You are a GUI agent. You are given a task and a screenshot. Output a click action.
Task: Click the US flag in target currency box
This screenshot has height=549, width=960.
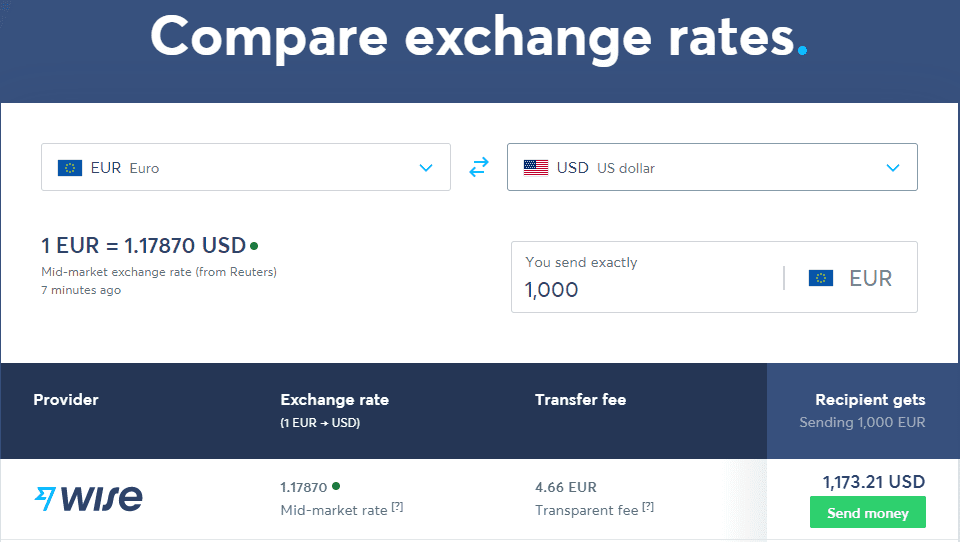point(536,167)
